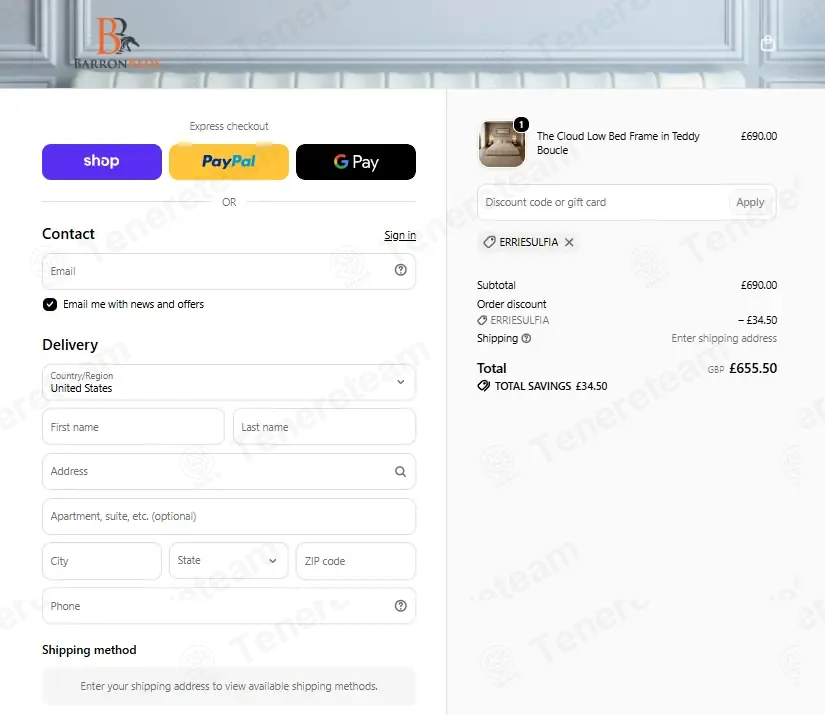Screen dimensions: 825x715
Task: Click the 'TOTAL SAVINGS £34.50' text
Action: click(551, 386)
